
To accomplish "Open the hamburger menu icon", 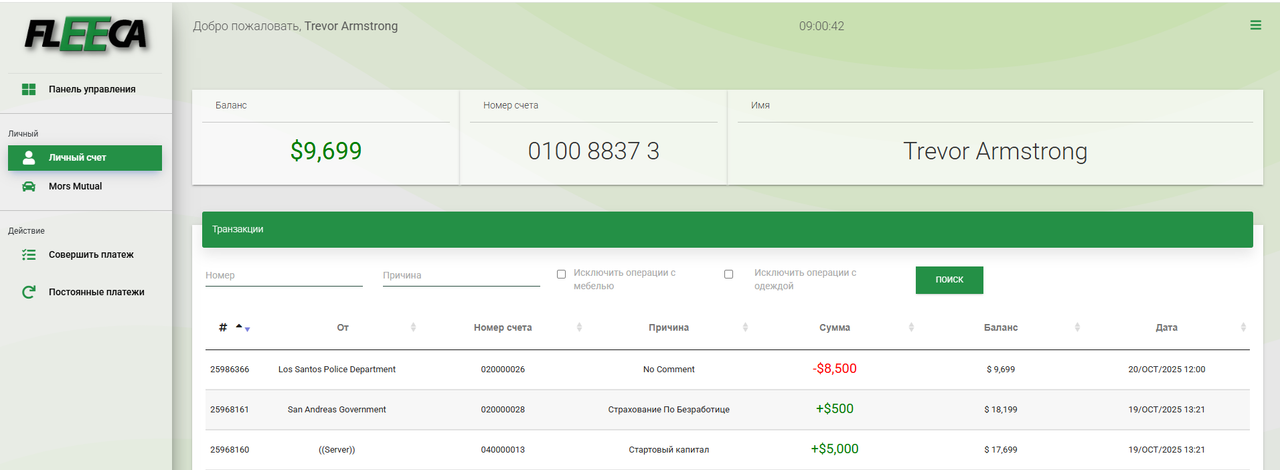I will 1256,26.
